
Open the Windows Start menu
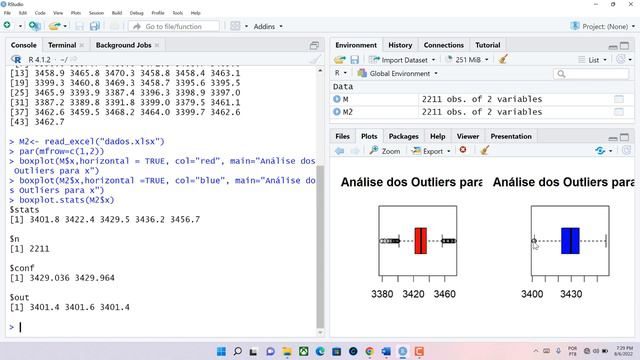(x=221, y=351)
